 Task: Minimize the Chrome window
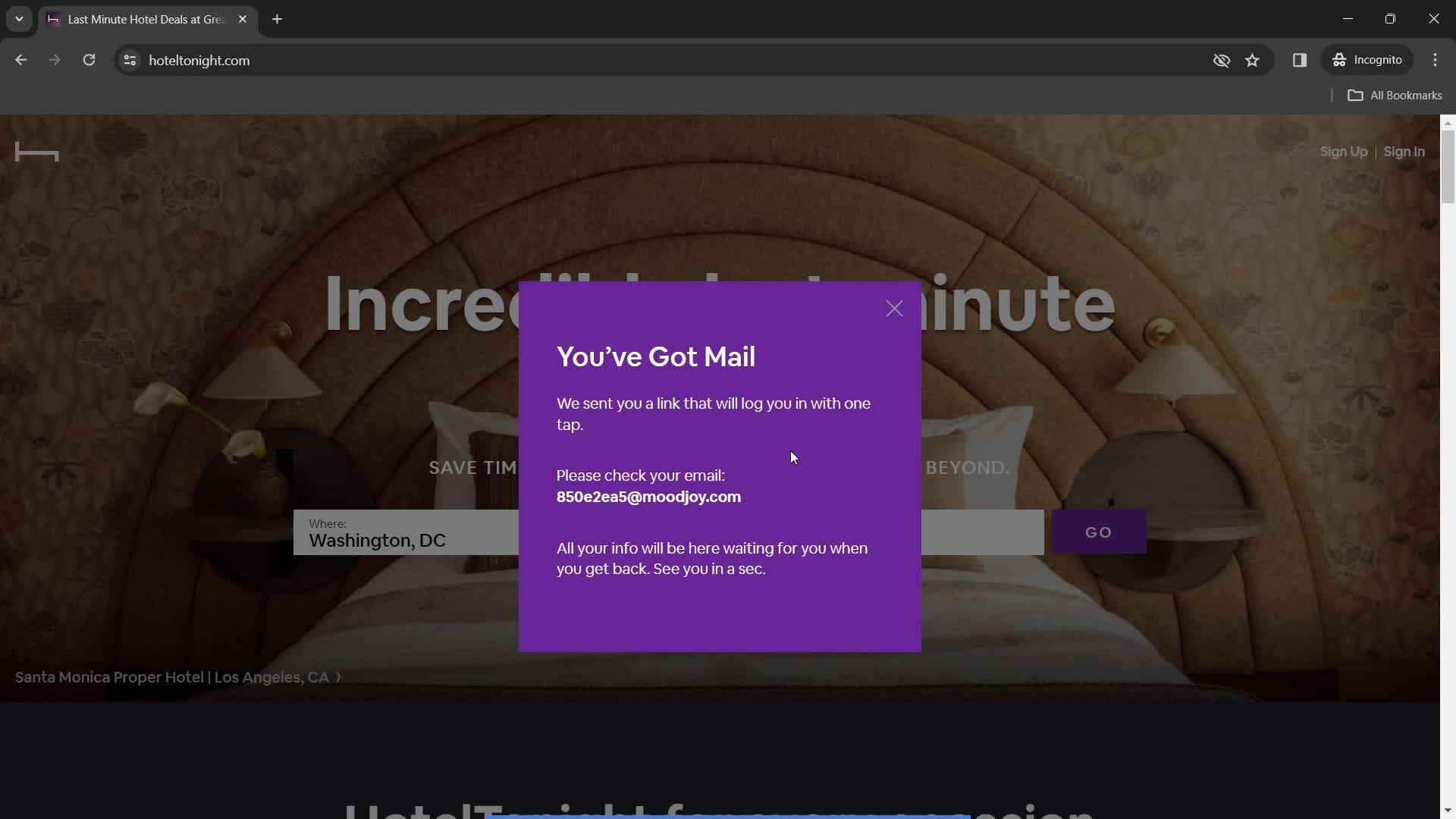click(x=1348, y=19)
